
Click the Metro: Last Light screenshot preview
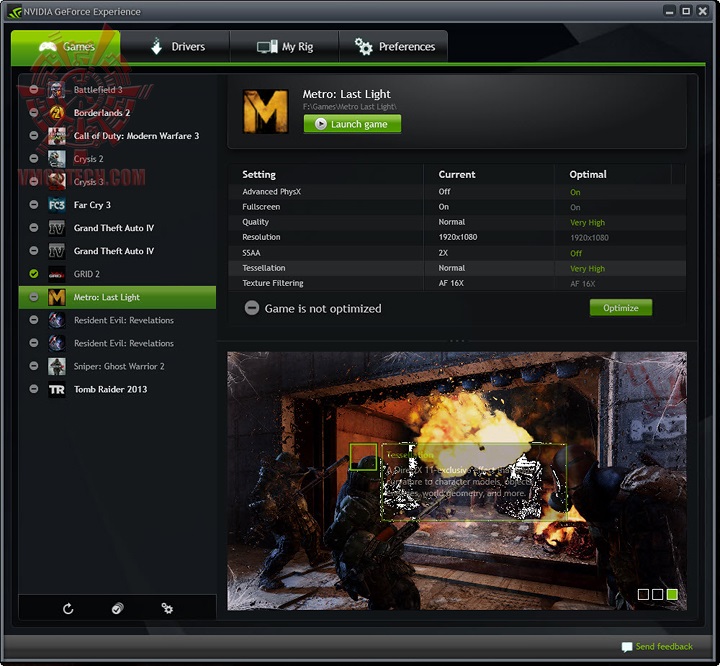point(457,481)
